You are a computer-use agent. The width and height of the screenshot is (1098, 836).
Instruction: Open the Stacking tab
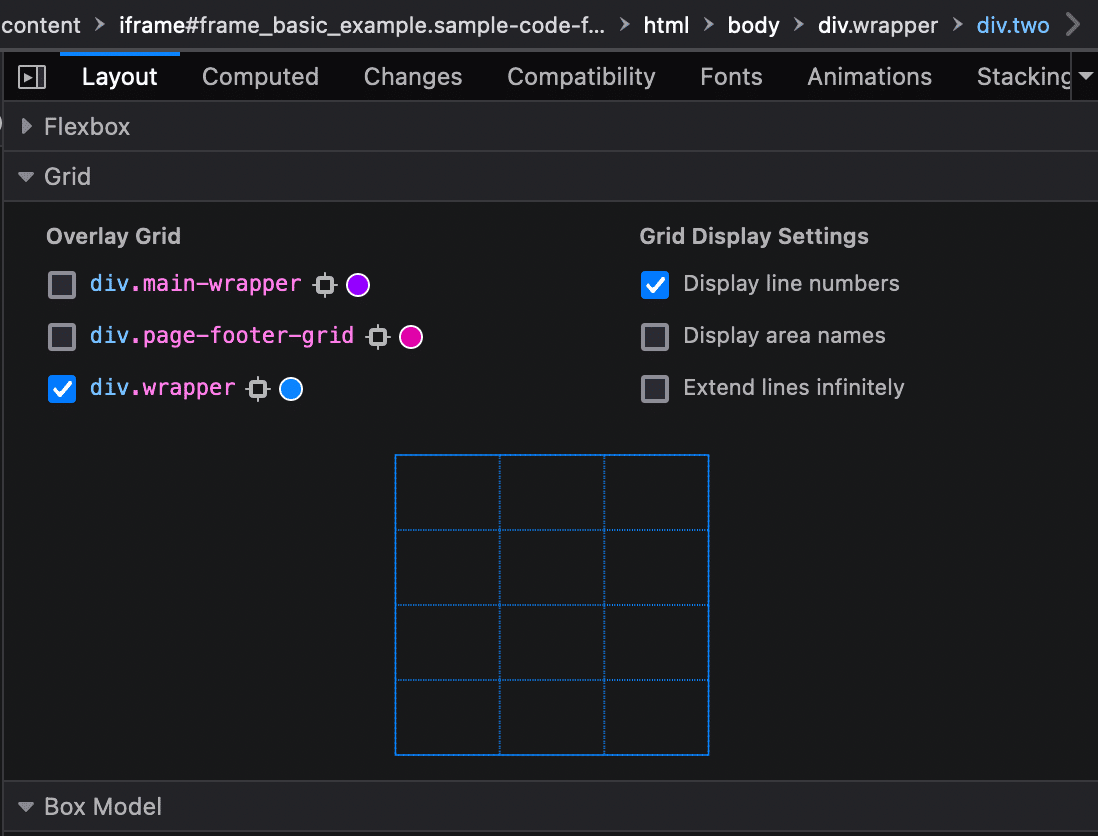[x=1024, y=77]
